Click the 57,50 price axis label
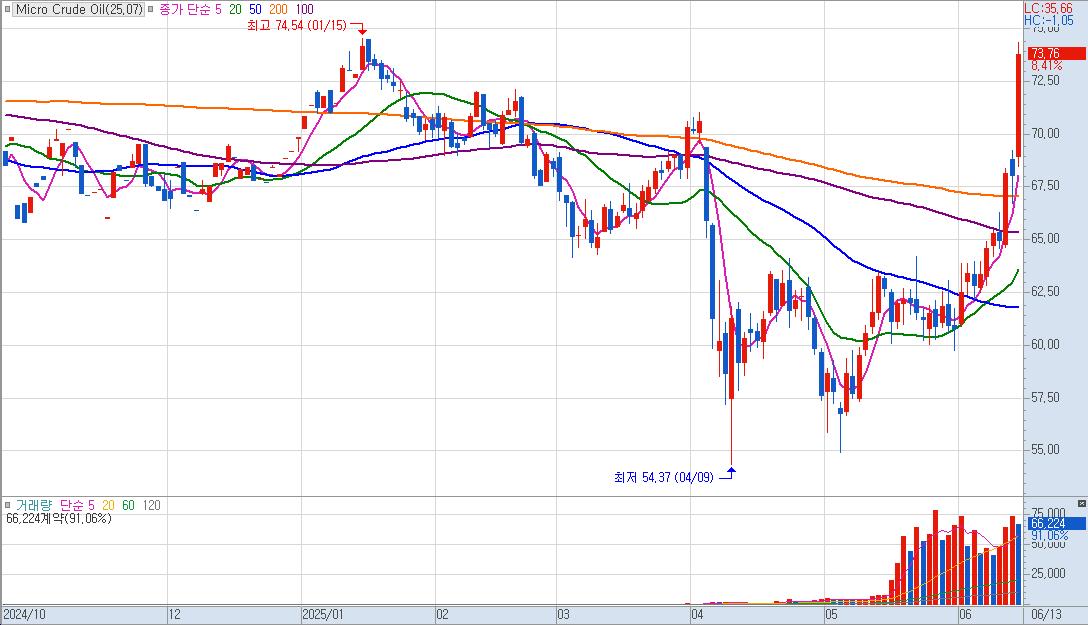 click(x=1046, y=397)
